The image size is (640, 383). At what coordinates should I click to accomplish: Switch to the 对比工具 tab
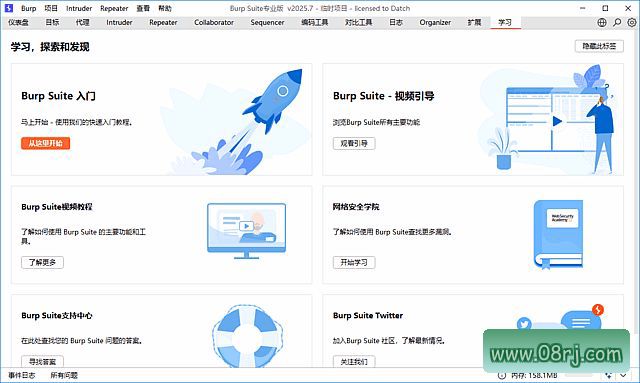[358, 22]
